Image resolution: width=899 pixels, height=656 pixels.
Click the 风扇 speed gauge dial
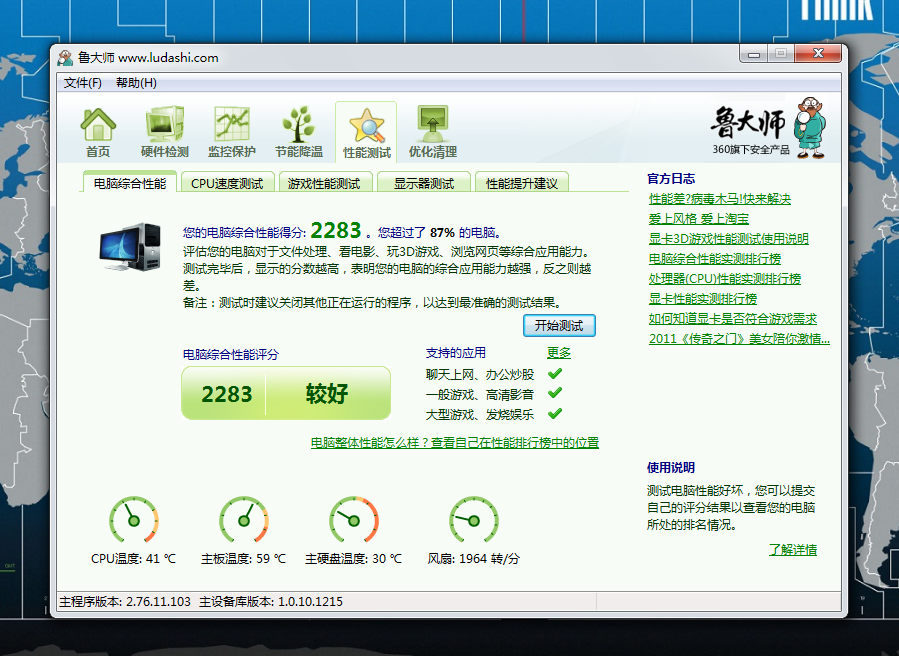click(x=474, y=520)
